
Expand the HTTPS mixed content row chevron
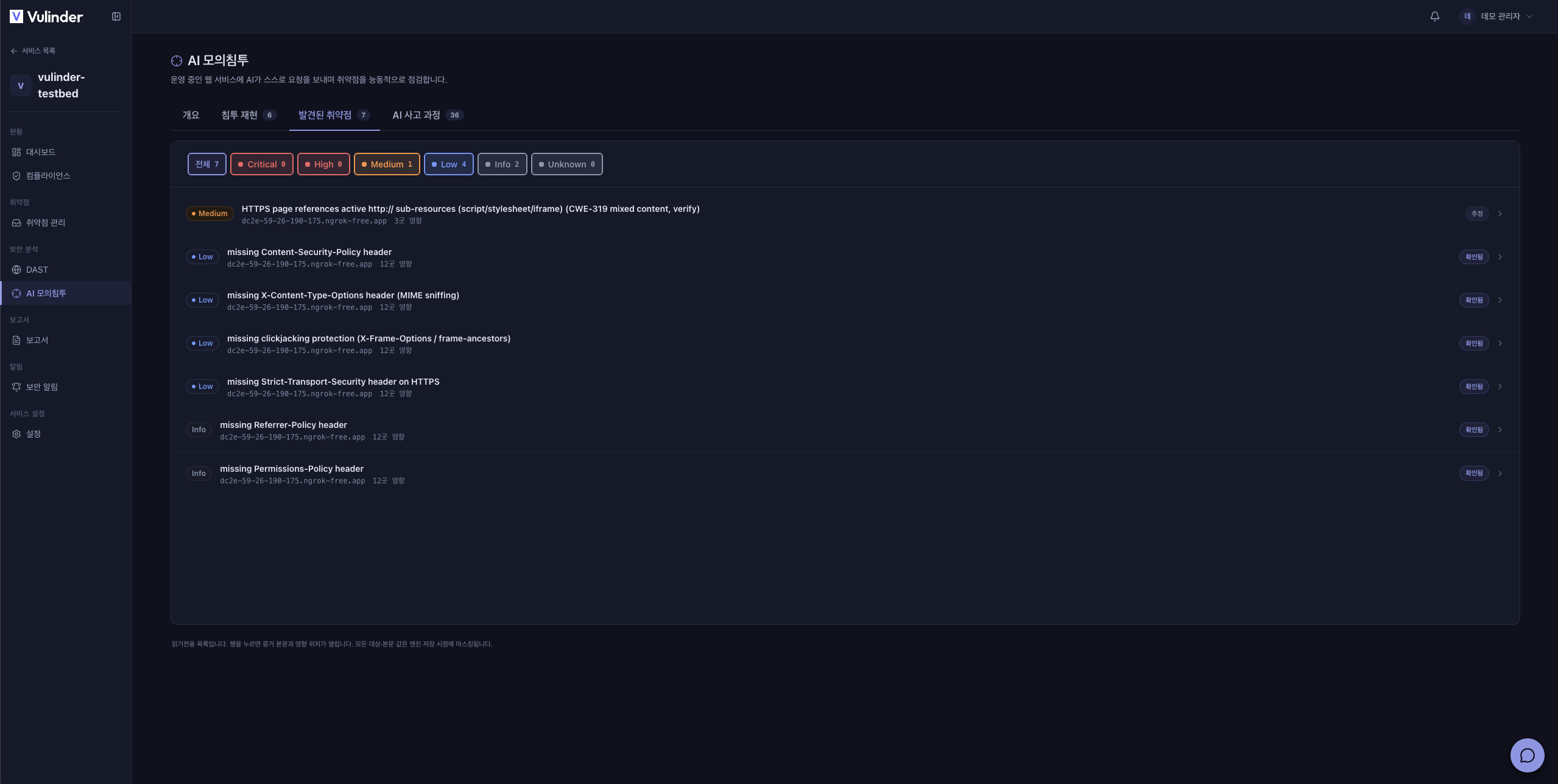click(1500, 214)
